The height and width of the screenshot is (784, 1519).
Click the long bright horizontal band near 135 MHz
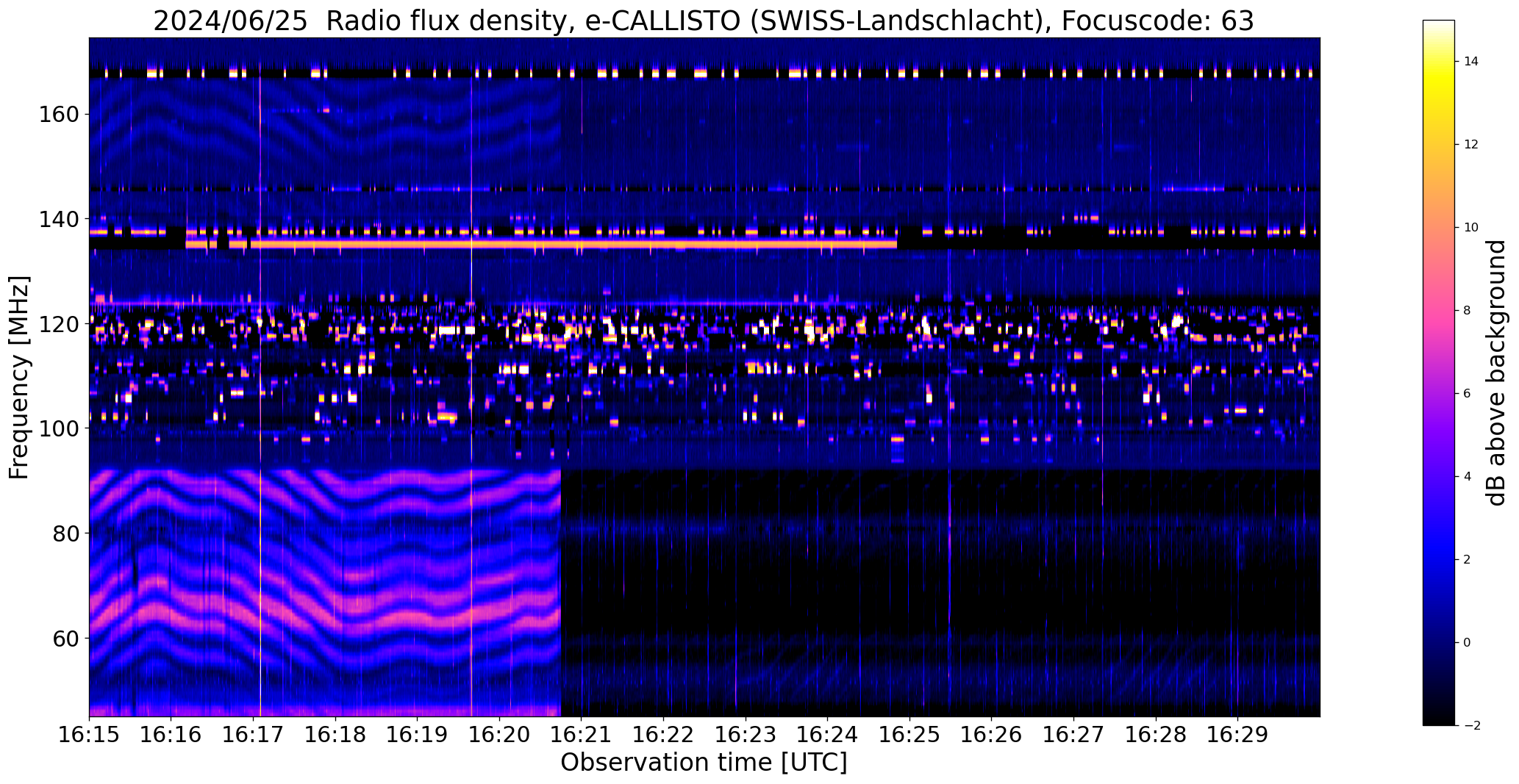pyautogui.click(x=541, y=244)
